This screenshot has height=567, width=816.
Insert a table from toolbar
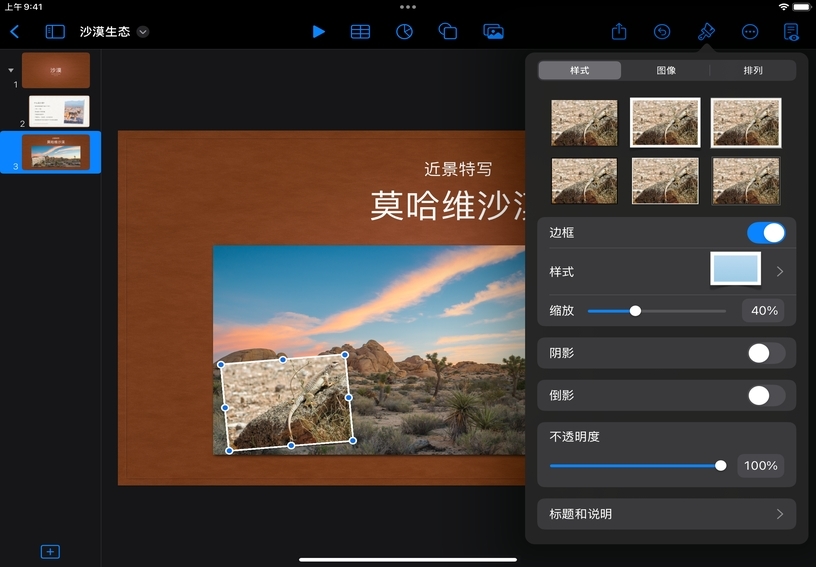[x=360, y=31]
